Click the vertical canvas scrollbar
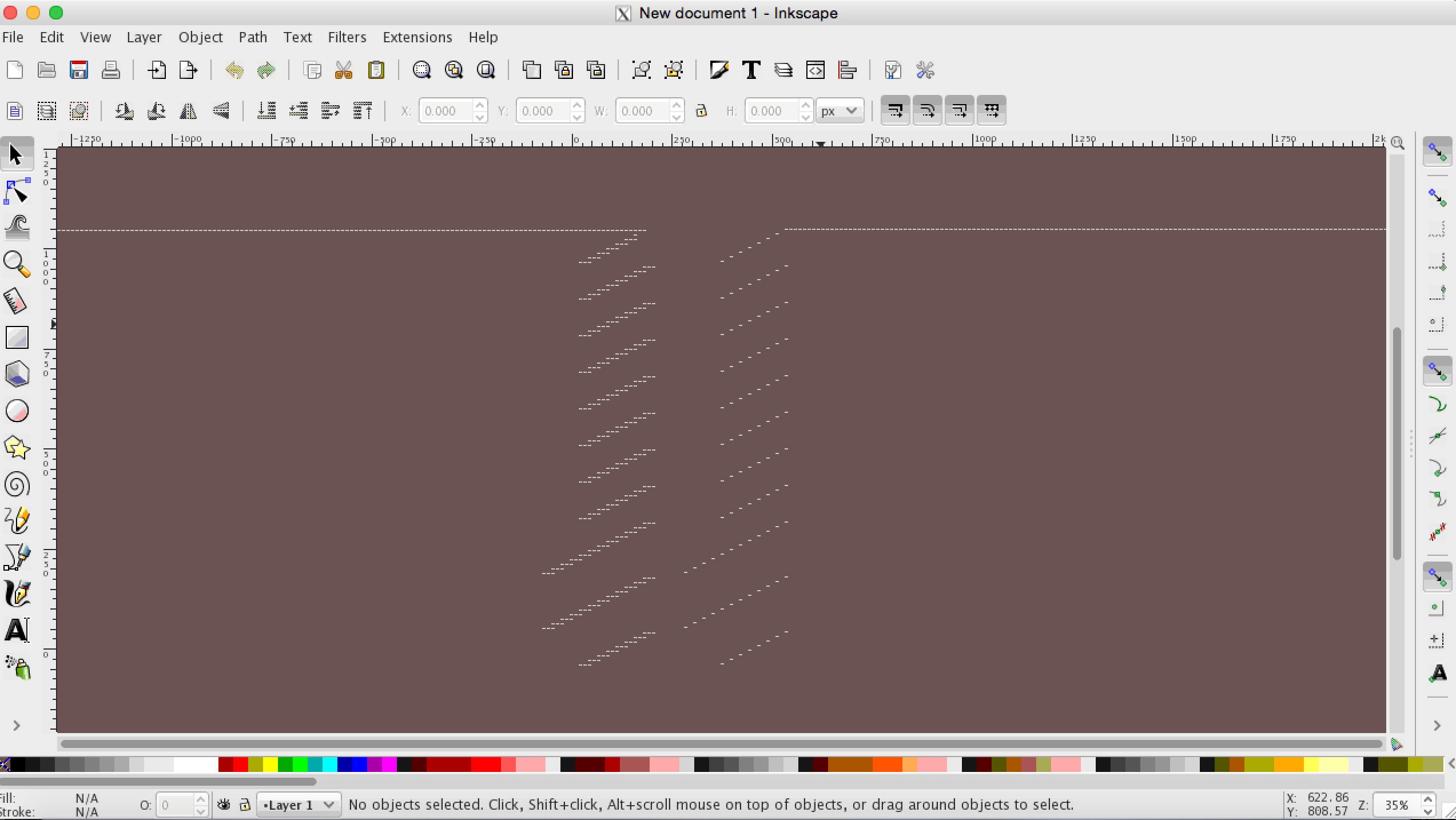Image resolution: width=1456 pixels, height=820 pixels. click(x=1397, y=443)
